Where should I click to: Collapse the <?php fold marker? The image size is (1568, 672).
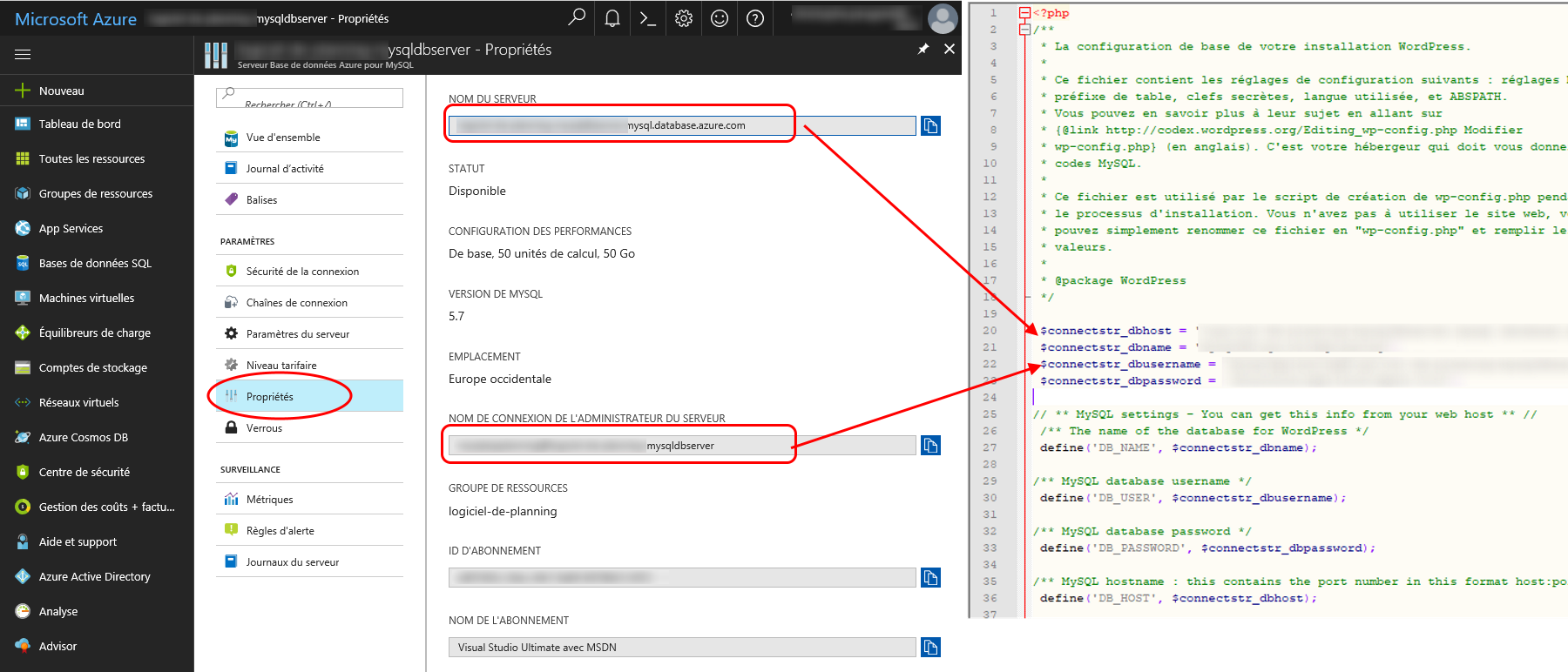pyautogui.click(x=1025, y=13)
